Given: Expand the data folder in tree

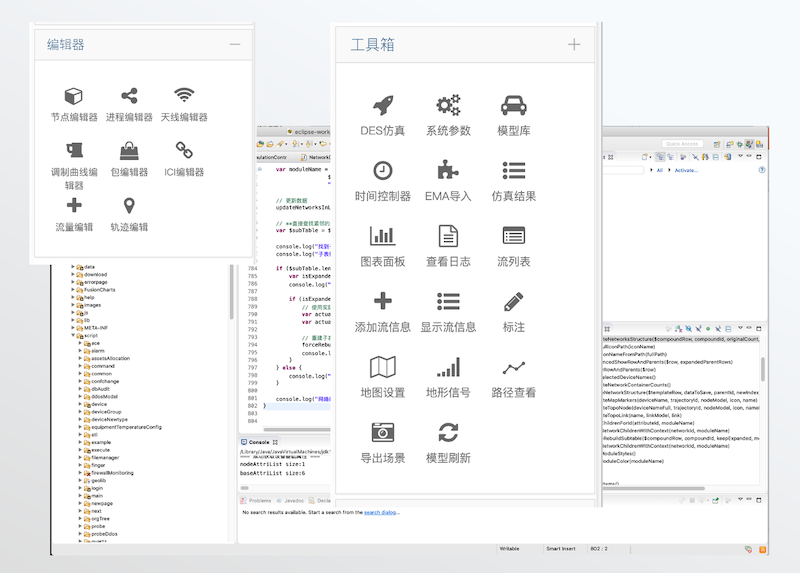Looking at the screenshot, I should [72, 267].
